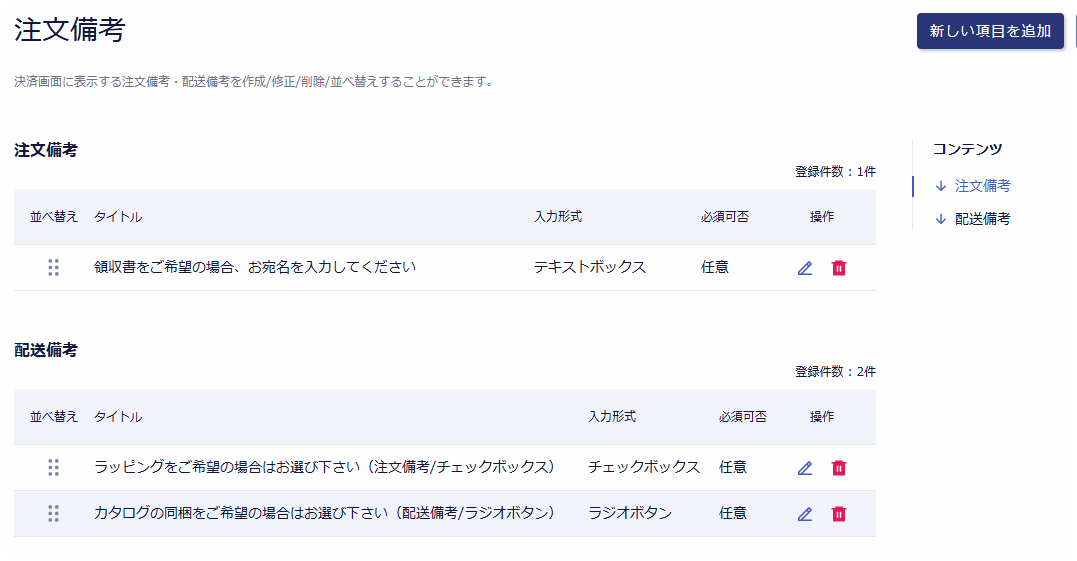Viewport: 1077px width, 561px height.
Task: Edit the カタログ catalog note row
Action: pyautogui.click(x=805, y=514)
